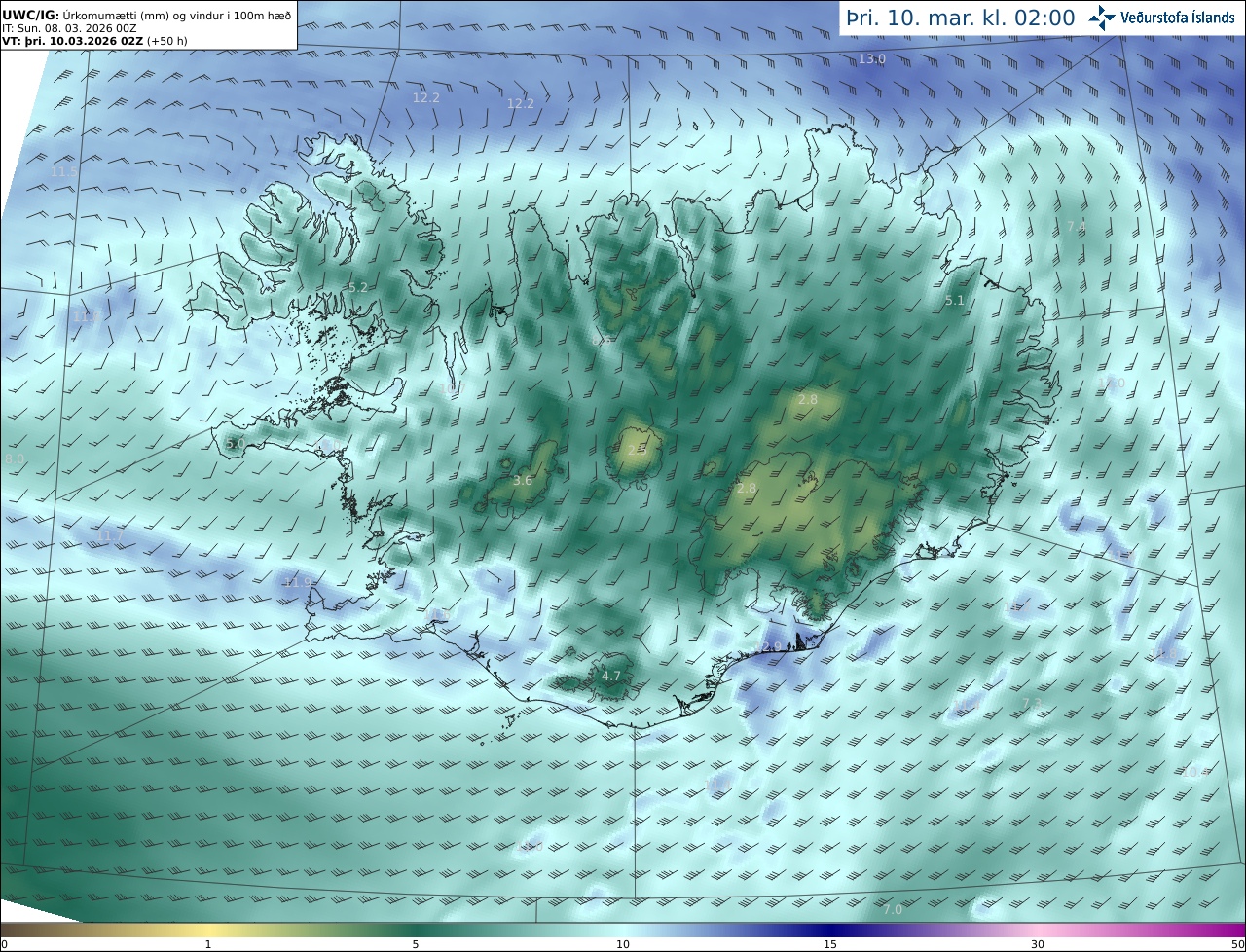Pick the dark green colorbar segment at 5
Screen dimensions: 1246x952
[416, 931]
